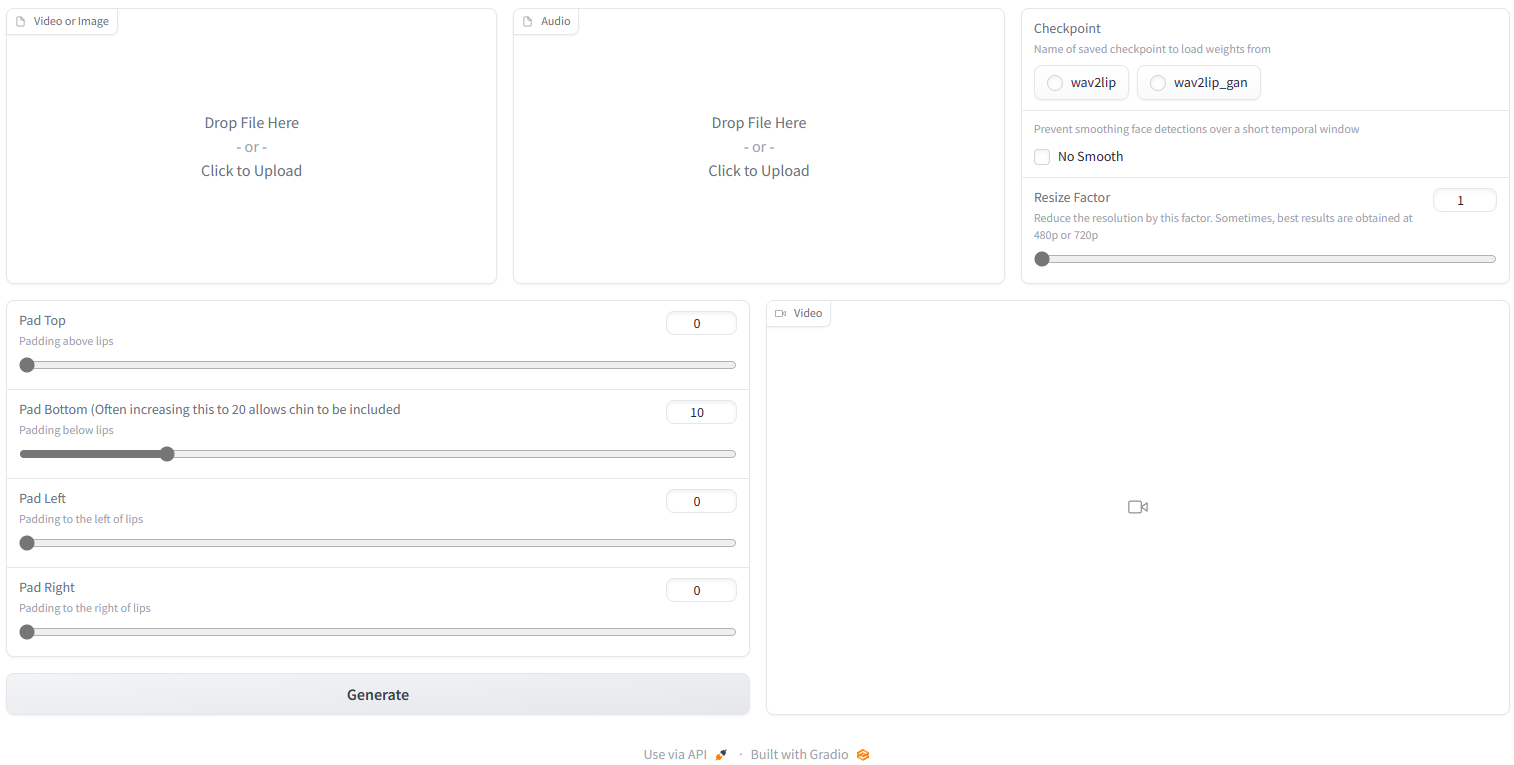Switch to the Video or Image tab

pos(71,20)
